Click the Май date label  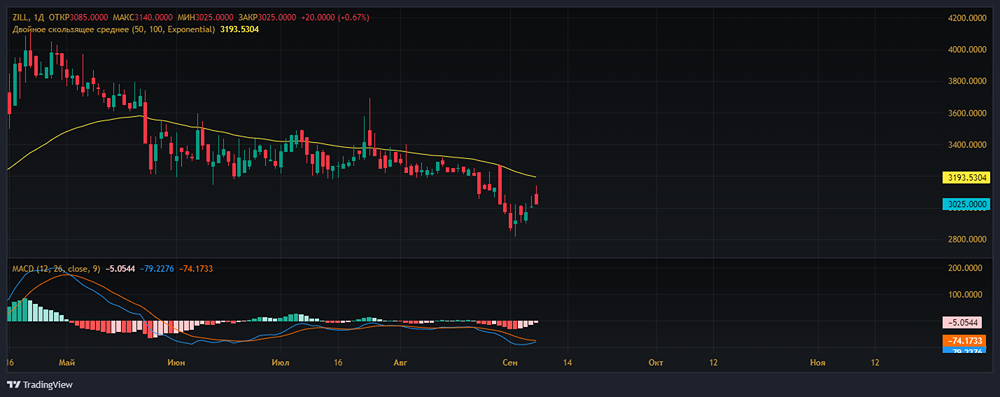pos(67,363)
